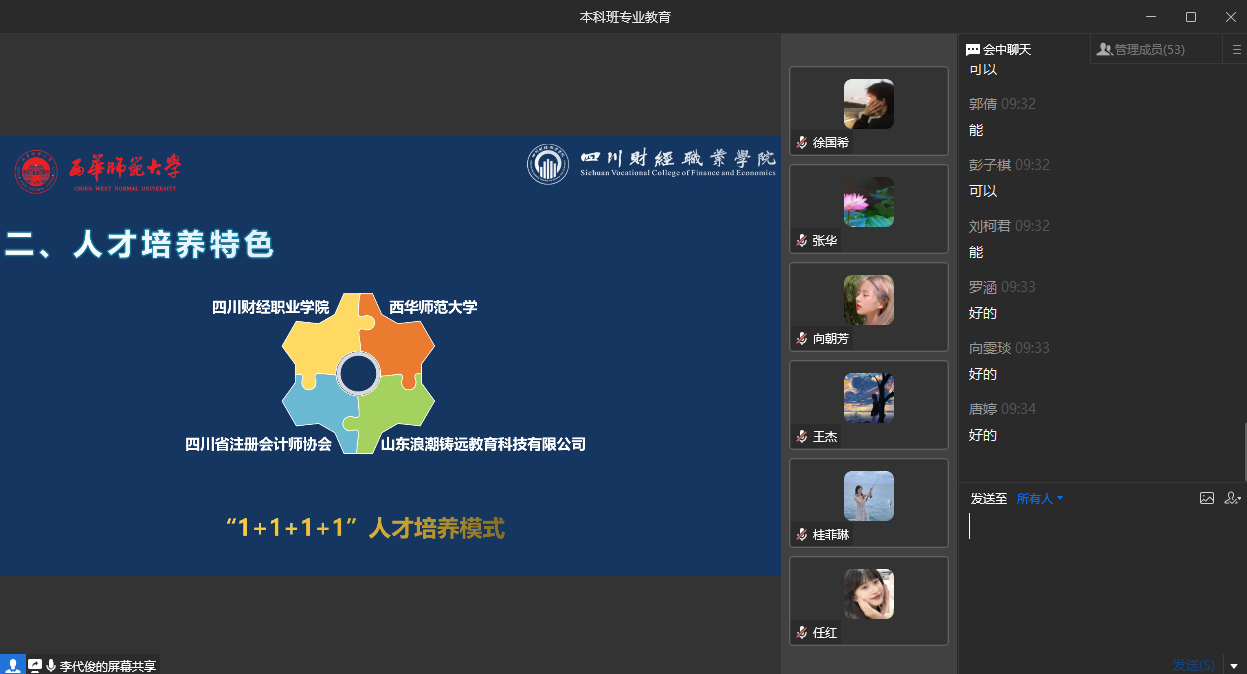This screenshot has width=1247, height=674.
Task: Select 任红's avatar thumbnail
Action: click(869, 594)
